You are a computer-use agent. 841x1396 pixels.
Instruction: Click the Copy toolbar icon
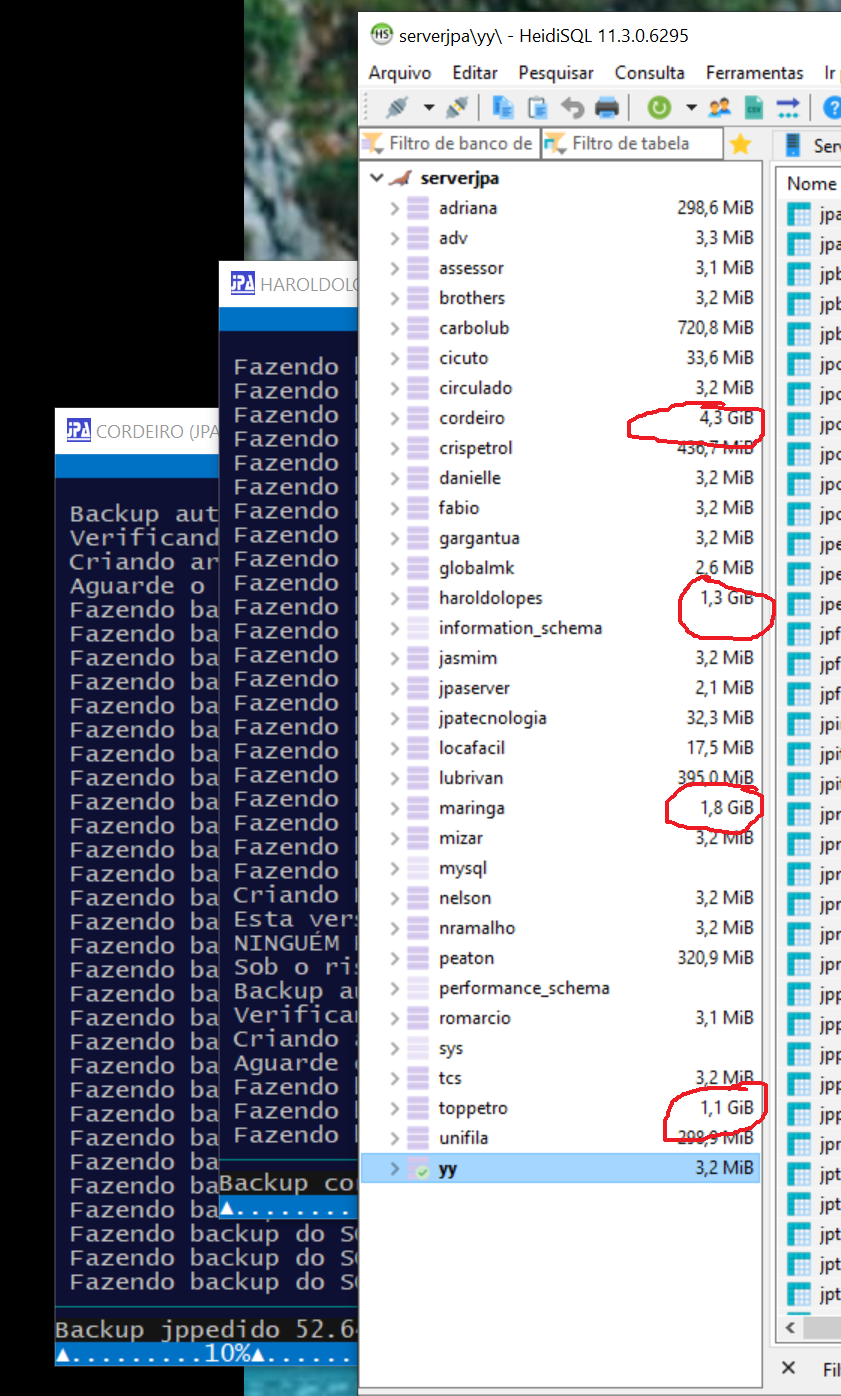point(503,107)
